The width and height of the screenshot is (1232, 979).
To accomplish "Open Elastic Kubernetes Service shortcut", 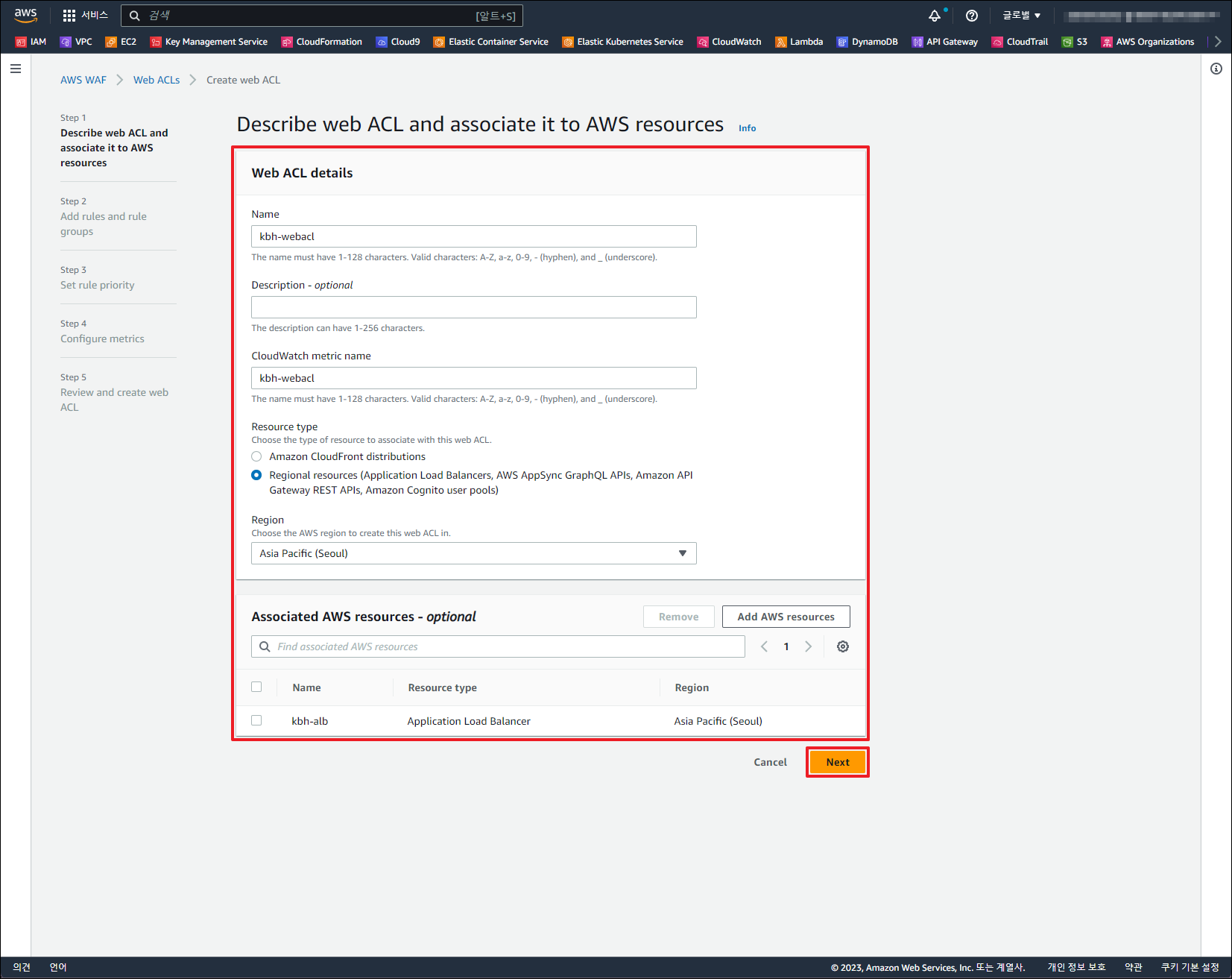I will pyautogui.click(x=622, y=42).
